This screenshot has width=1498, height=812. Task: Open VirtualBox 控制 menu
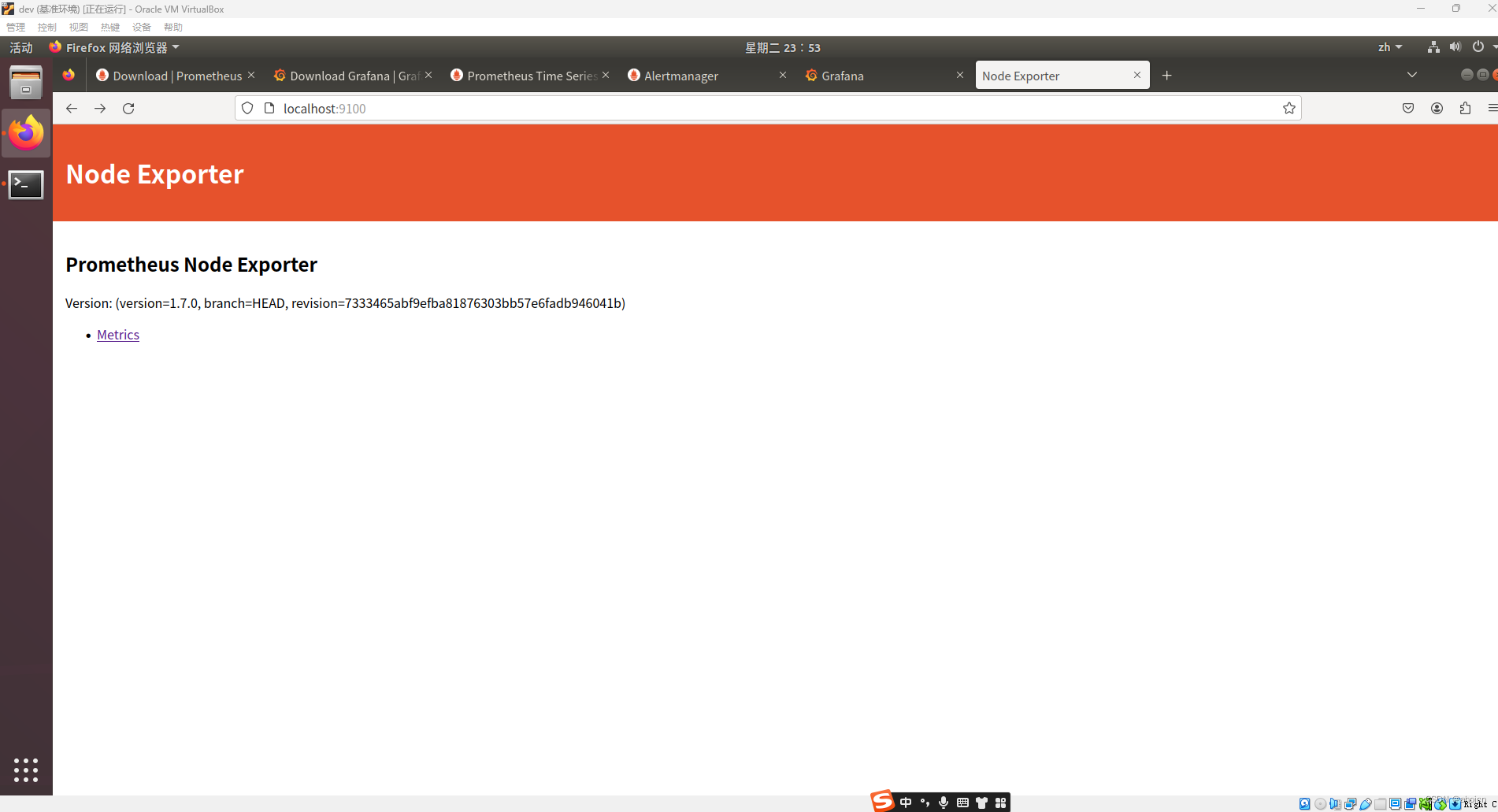click(x=47, y=28)
